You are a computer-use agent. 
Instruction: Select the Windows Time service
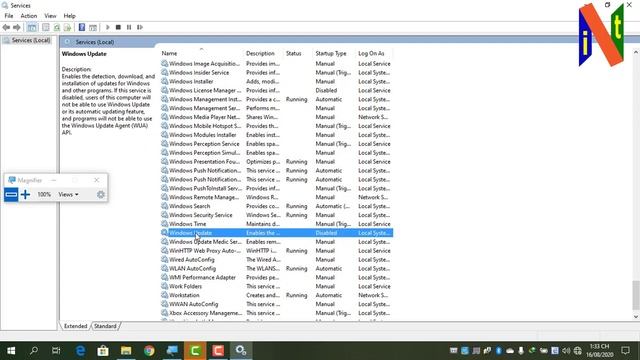point(276,224)
